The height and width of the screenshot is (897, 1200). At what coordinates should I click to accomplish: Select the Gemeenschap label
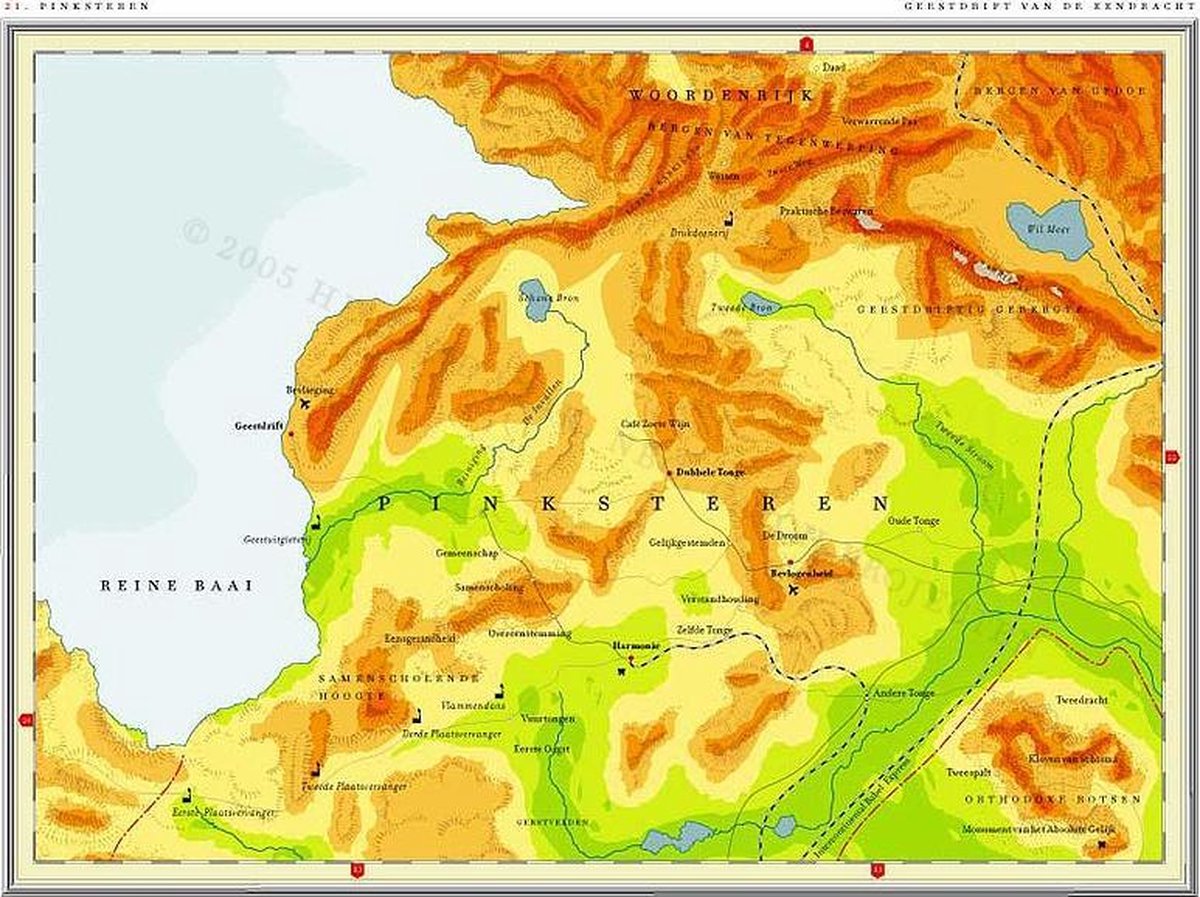pos(466,553)
